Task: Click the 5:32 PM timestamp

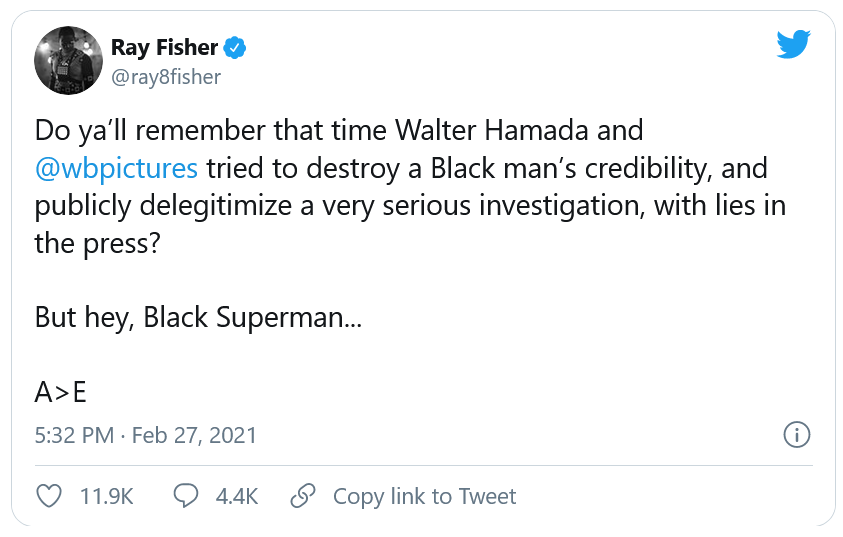Action: pyautogui.click(x=75, y=435)
